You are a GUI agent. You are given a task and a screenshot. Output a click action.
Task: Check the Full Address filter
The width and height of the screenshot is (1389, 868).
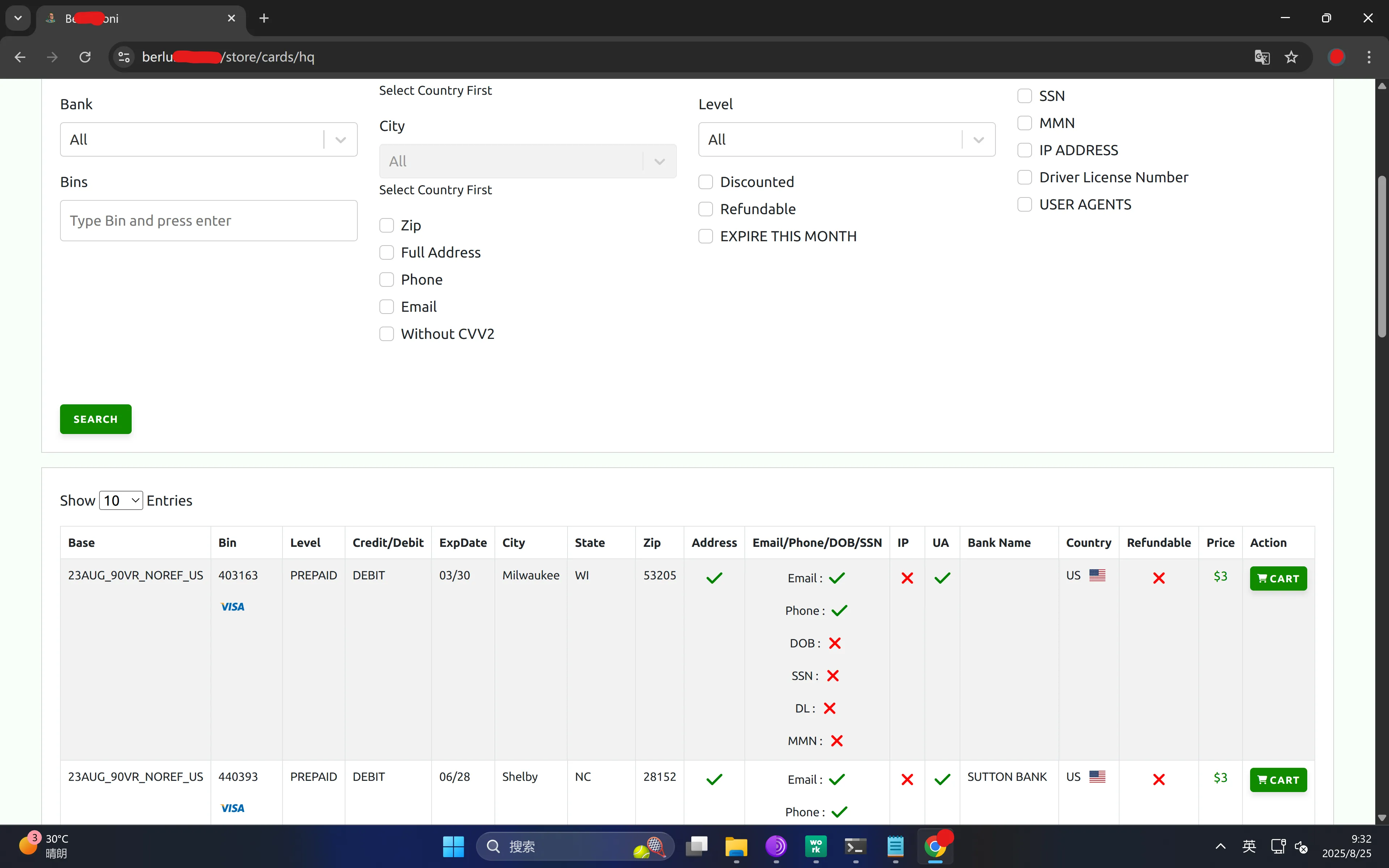coord(387,252)
